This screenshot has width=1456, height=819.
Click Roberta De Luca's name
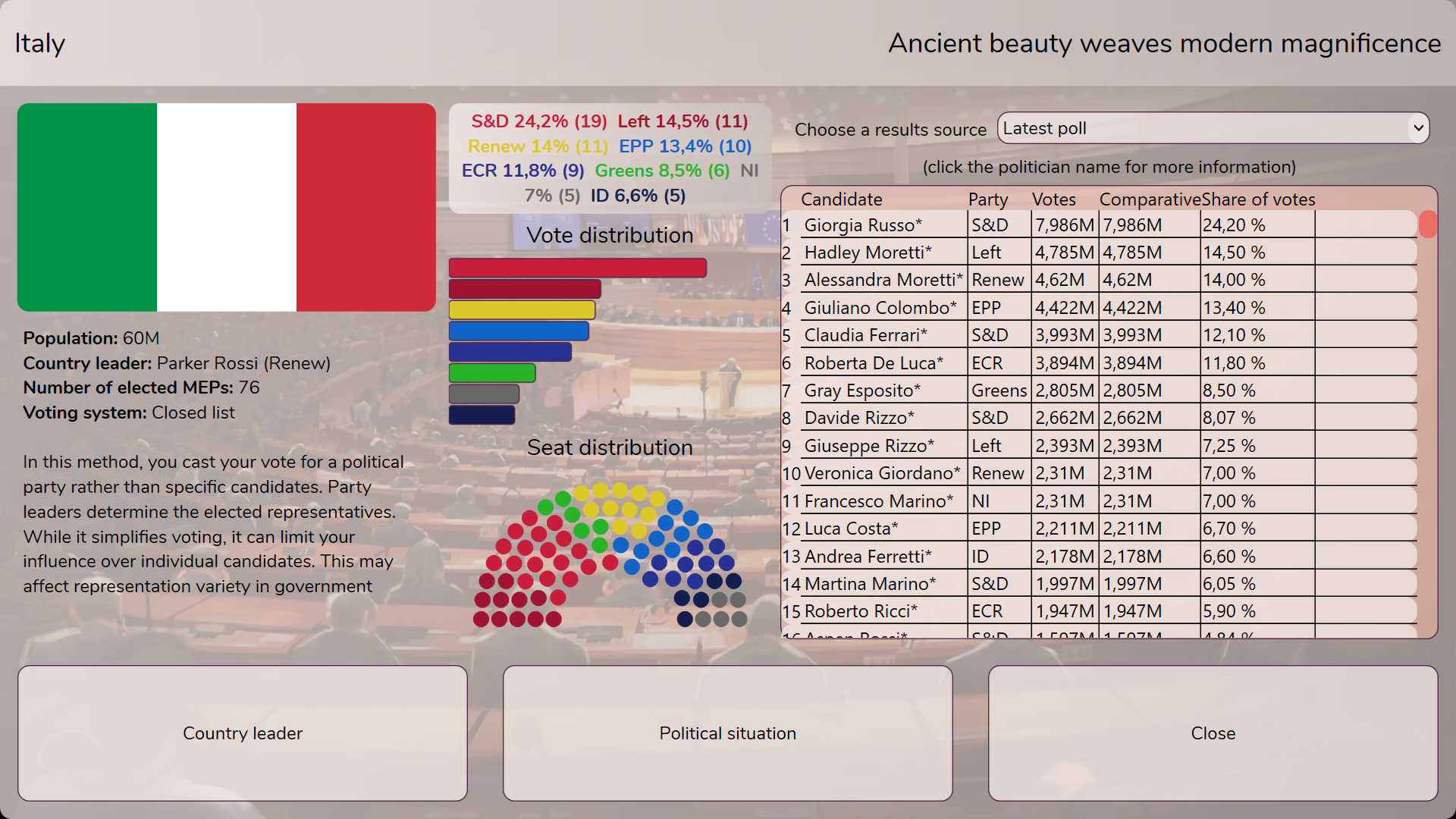[x=873, y=363]
